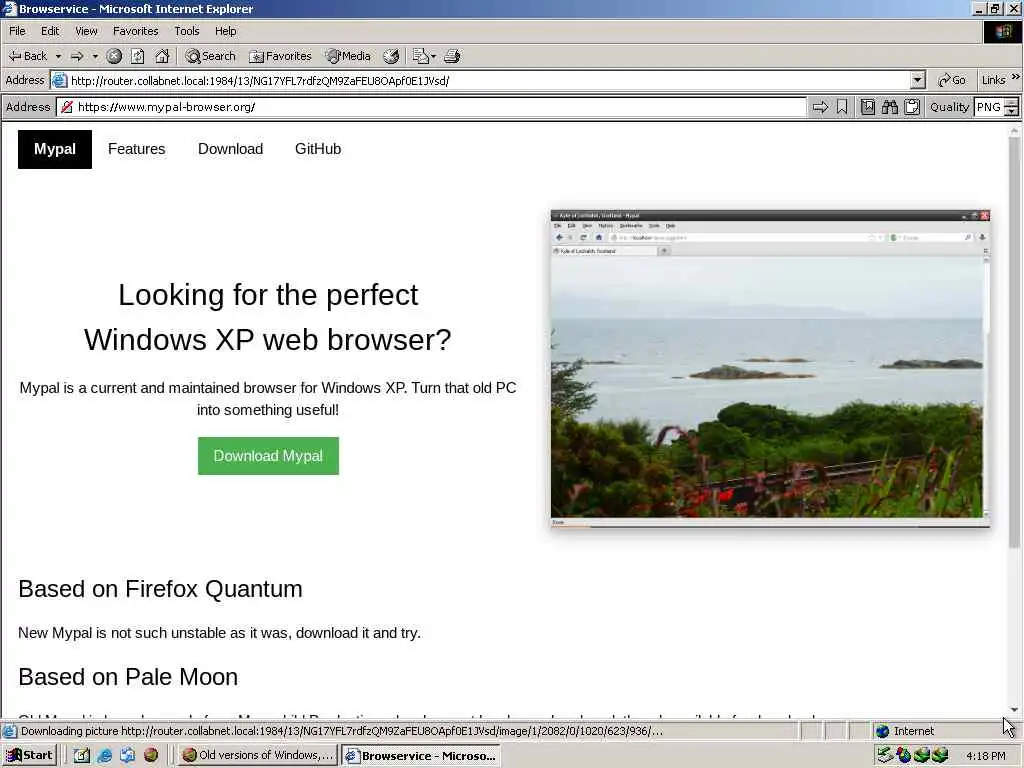Screen dimensions: 1024x768
Task: Click the Browservice taskbar button
Action: click(421, 756)
